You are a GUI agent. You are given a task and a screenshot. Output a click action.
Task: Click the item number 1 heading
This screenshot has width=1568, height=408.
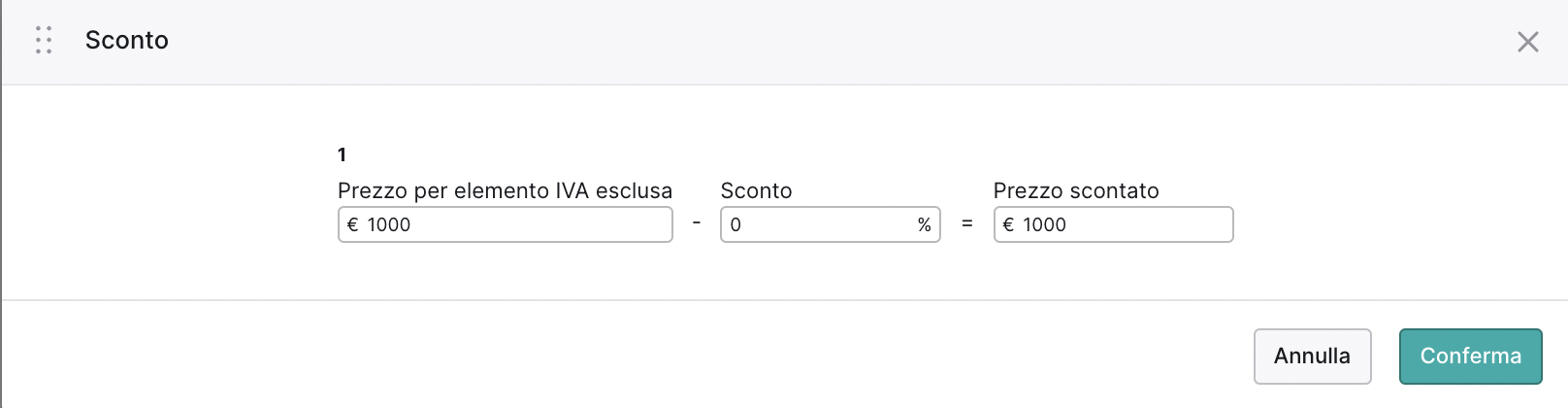point(342,154)
